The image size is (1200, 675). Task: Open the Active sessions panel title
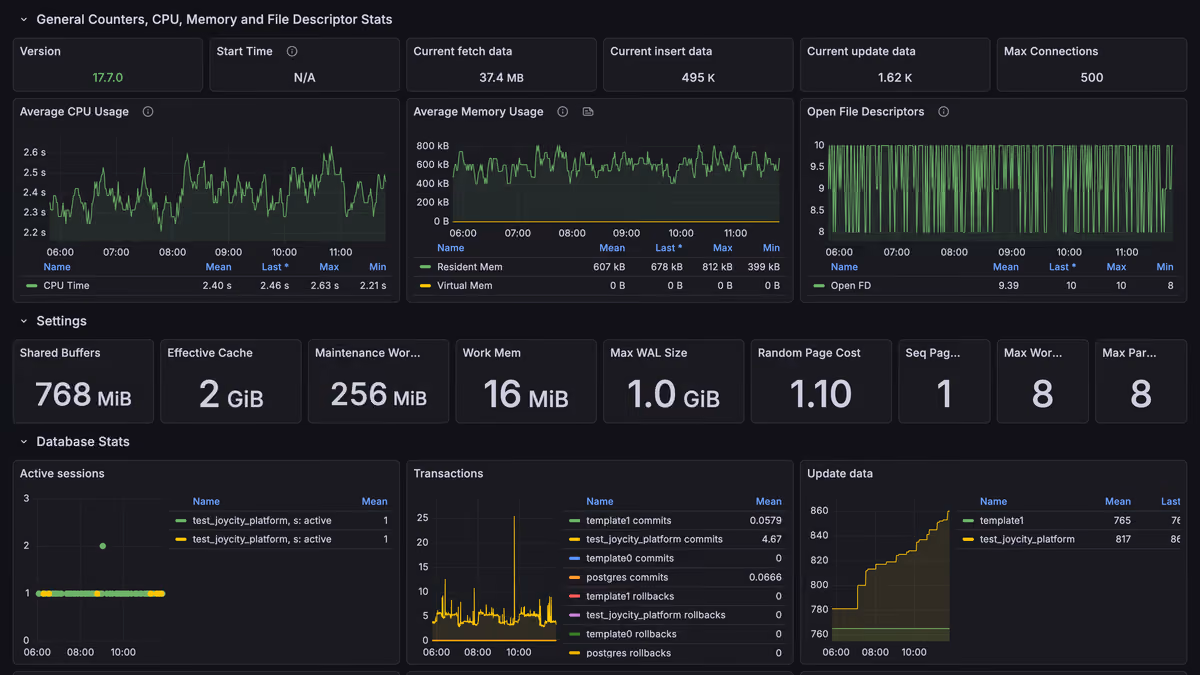pyautogui.click(x=62, y=474)
